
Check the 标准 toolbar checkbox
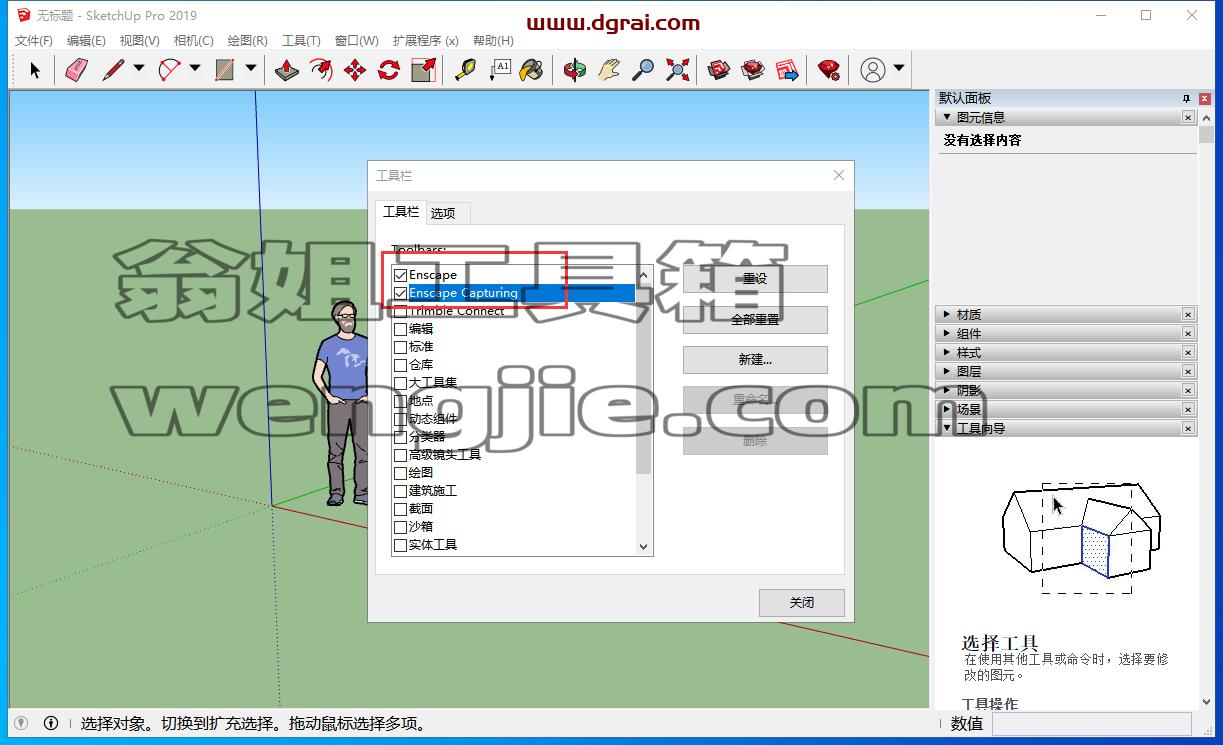point(401,347)
